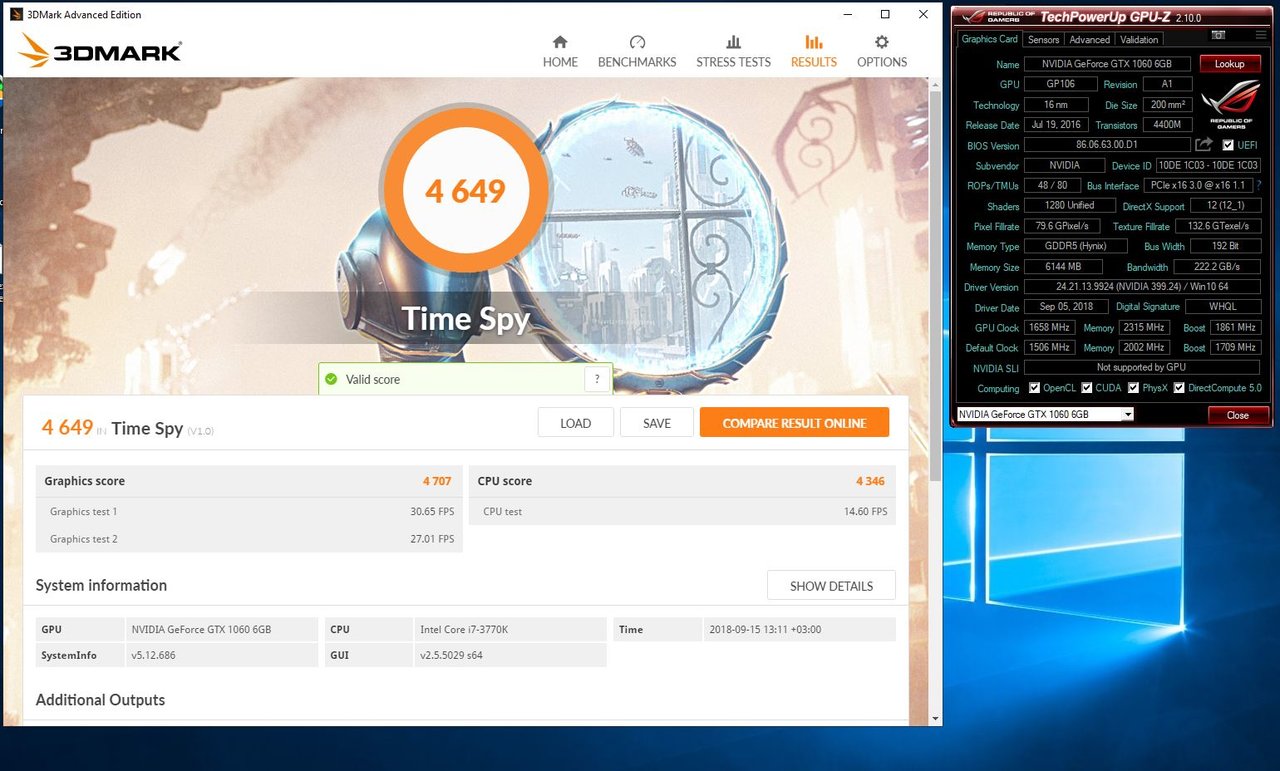Click the Bus Interface question mark icon

[x=1259, y=185]
